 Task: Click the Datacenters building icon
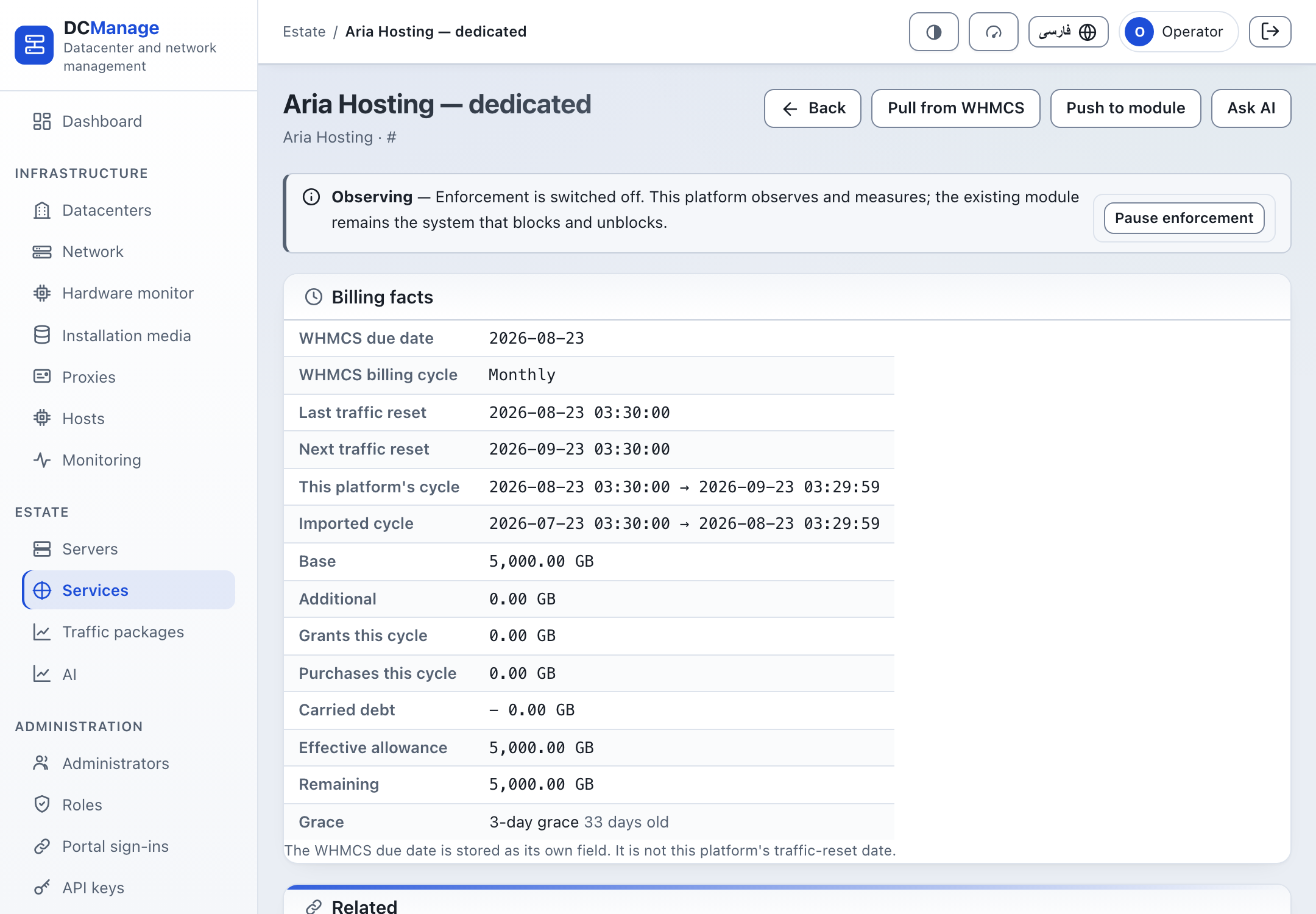[x=42, y=210]
